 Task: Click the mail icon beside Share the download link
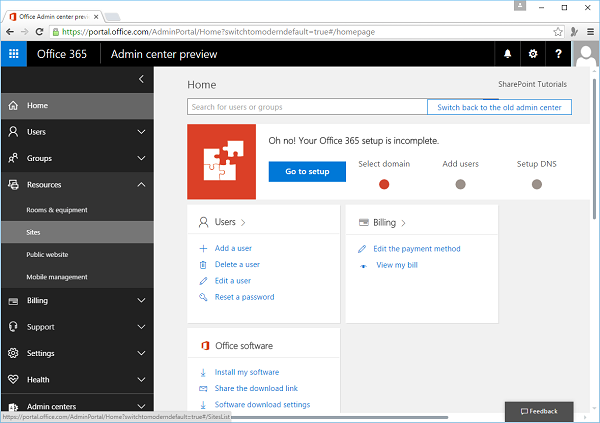[x=203, y=389]
